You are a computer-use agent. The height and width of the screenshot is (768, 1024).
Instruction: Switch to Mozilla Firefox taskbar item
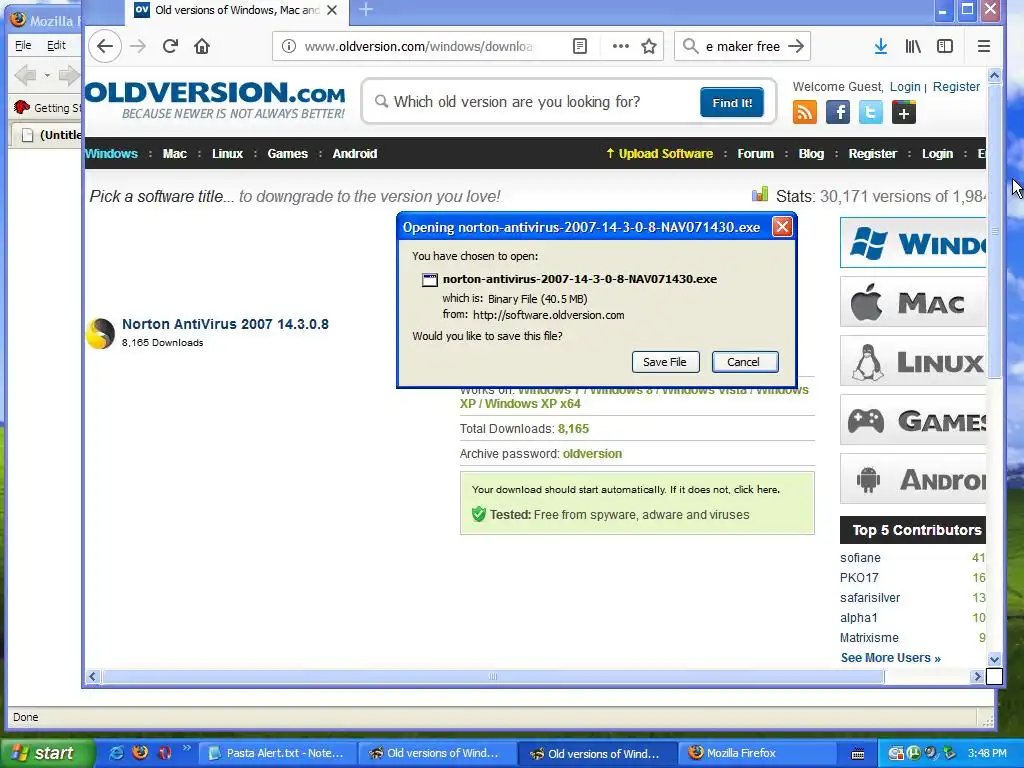pyautogui.click(x=758, y=753)
